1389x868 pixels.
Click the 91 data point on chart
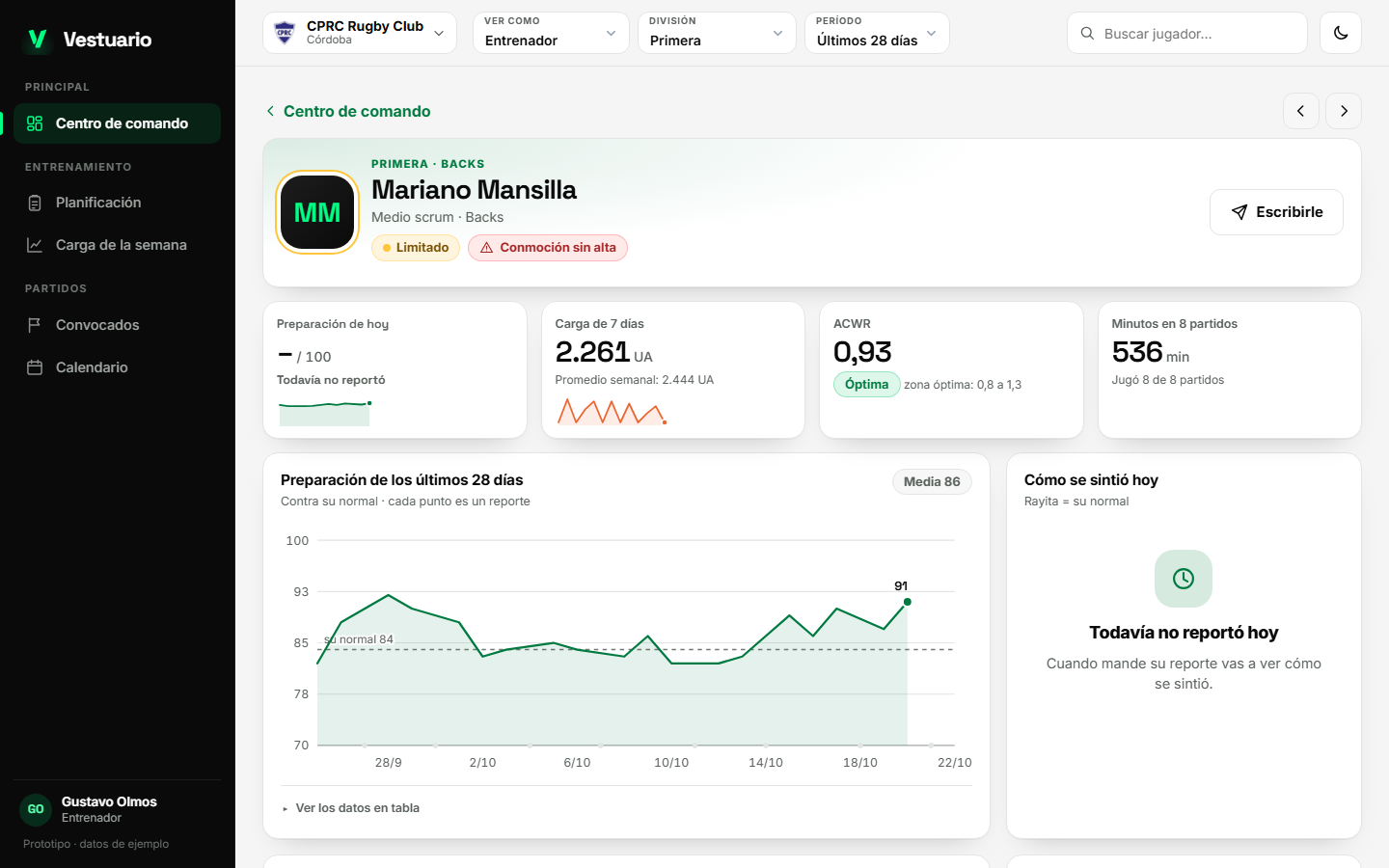click(x=907, y=602)
